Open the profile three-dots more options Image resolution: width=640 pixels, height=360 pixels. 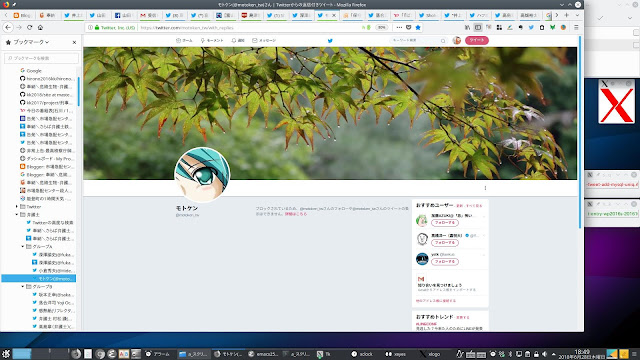point(485,188)
